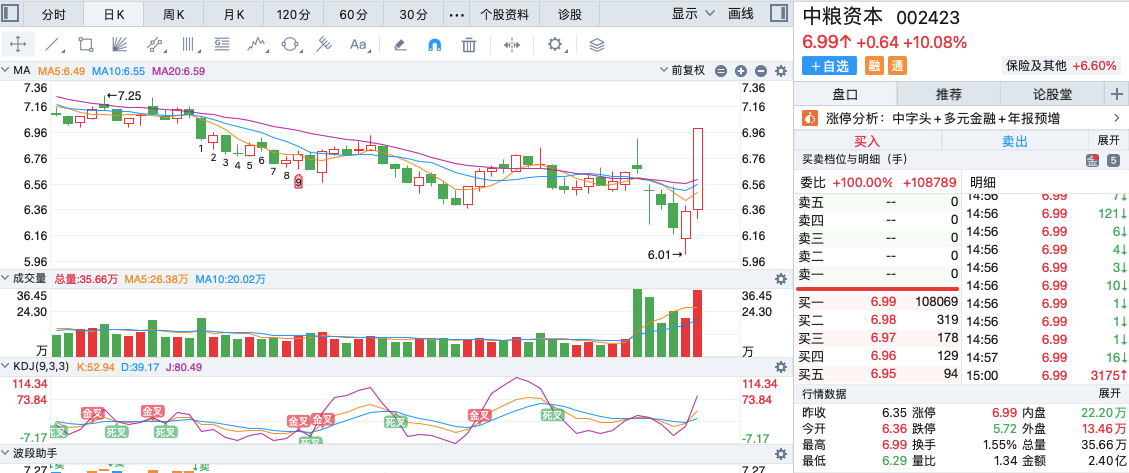Image resolution: width=1129 pixels, height=473 pixels.
Task: Select the text note annotation tool
Action: 222,45
